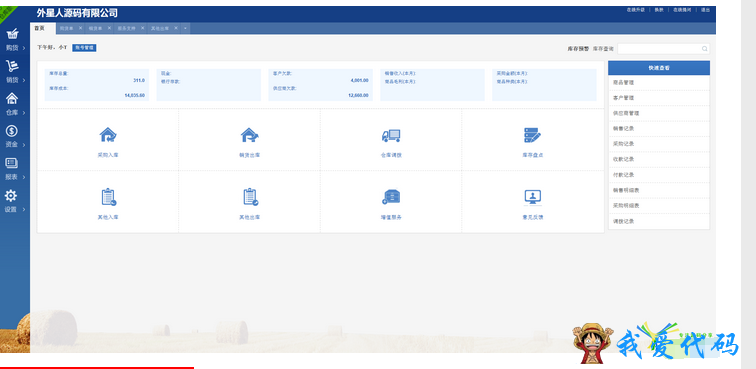Click the customer debt value 4,001.00
This screenshot has height=369, width=756.
360,81
